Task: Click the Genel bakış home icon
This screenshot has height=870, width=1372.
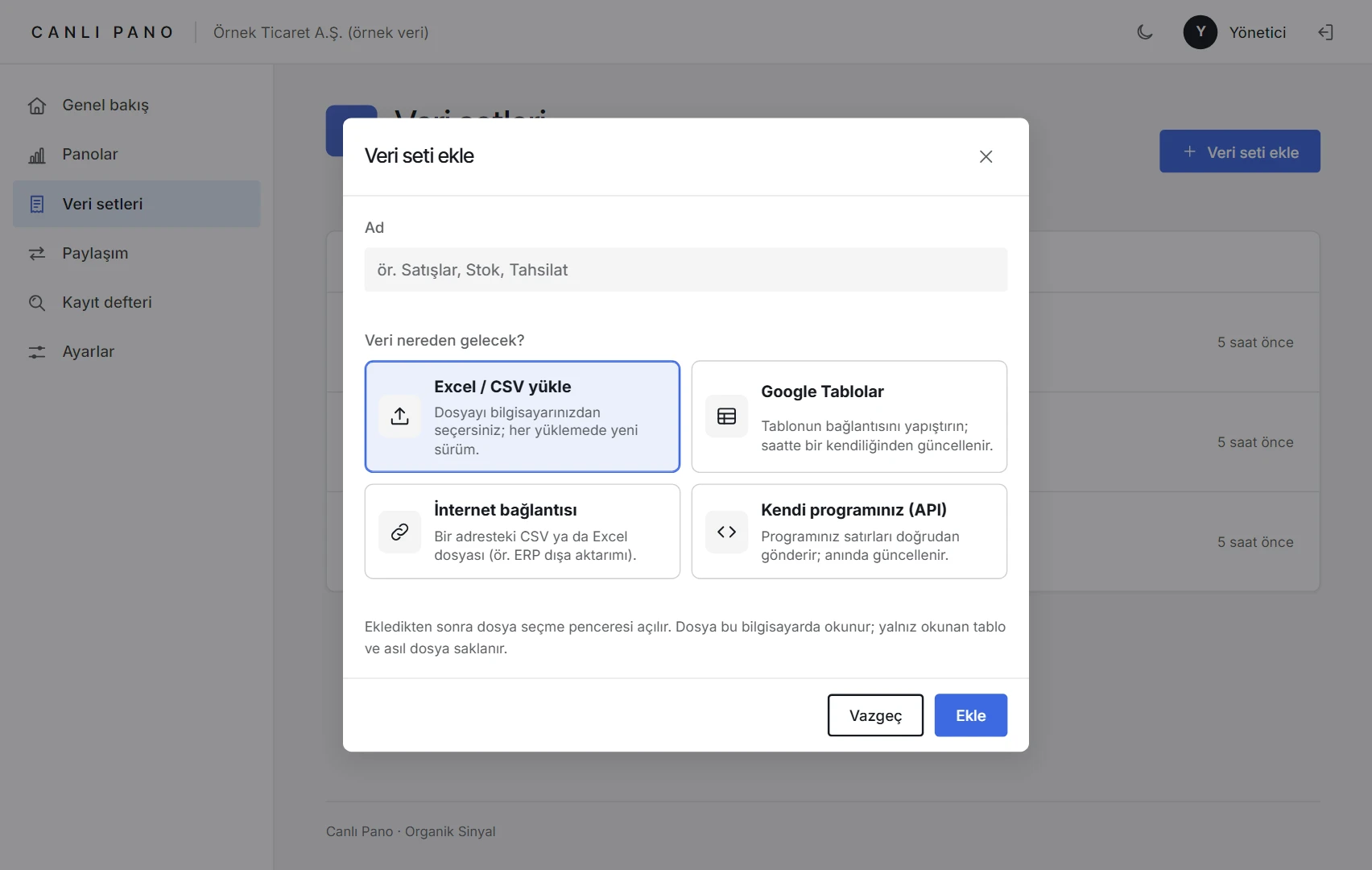Action: point(37,106)
